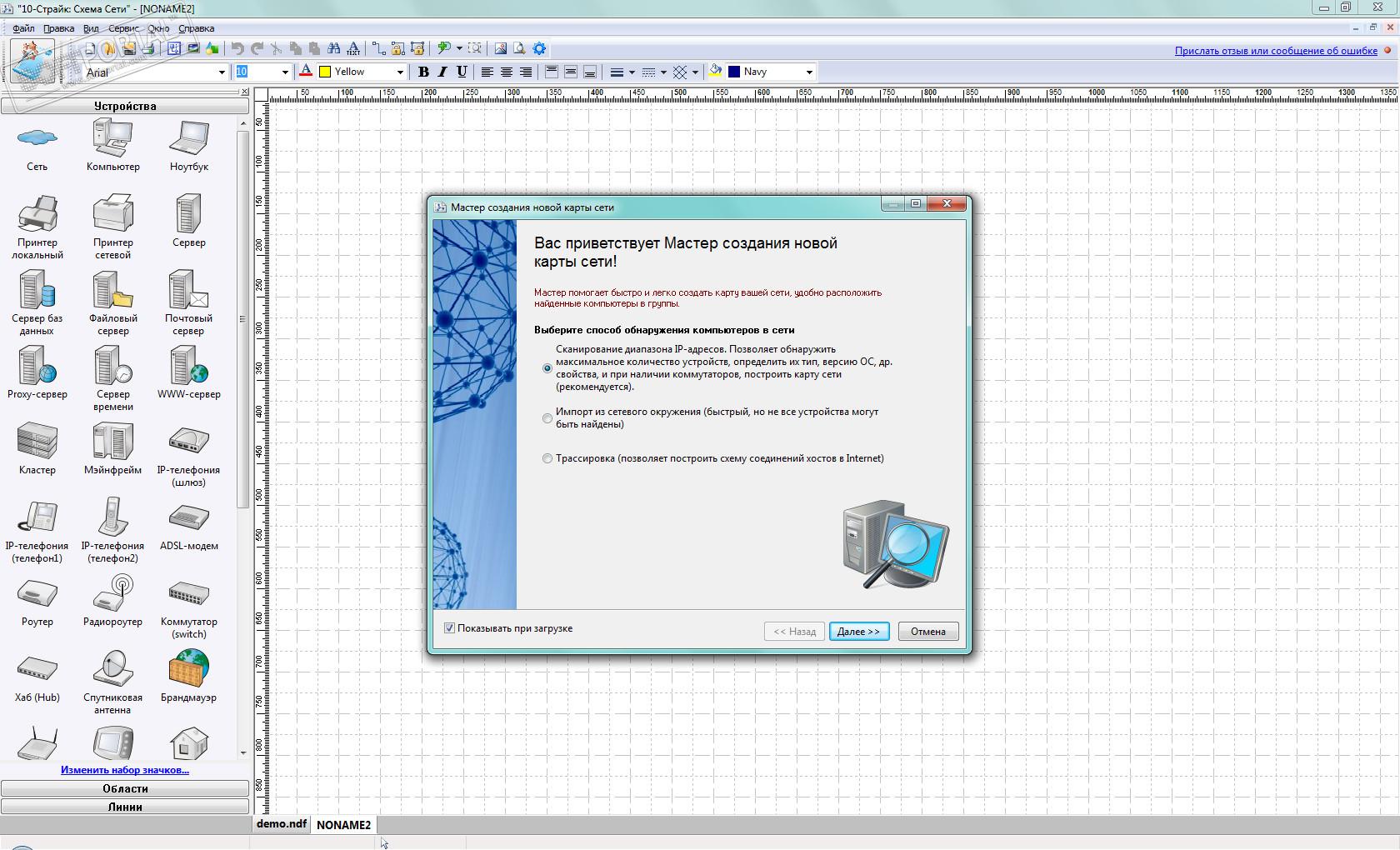This screenshot has width=1400, height=850.
Task: Click the binoculars find icon
Action: click(333, 48)
